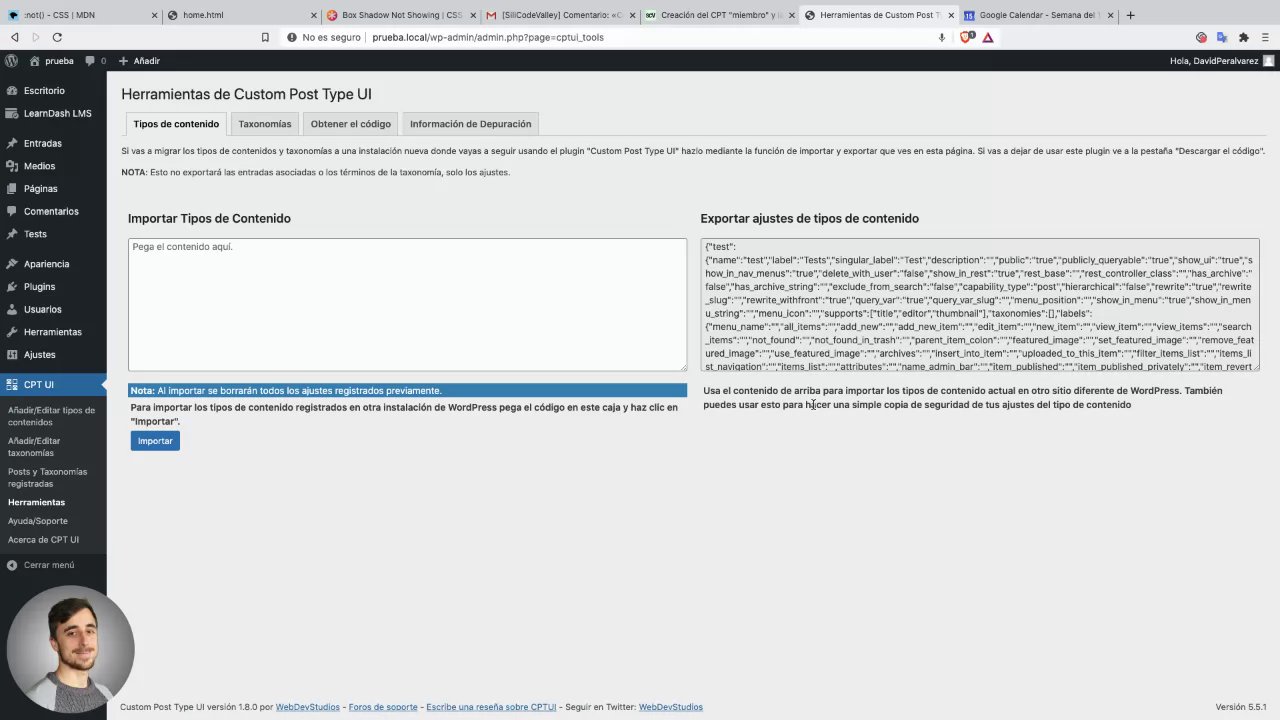Image resolution: width=1280 pixels, height=720 pixels.
Task: Open Ayuda/Soporte submenu link
Action: click(x=38, y=521)
